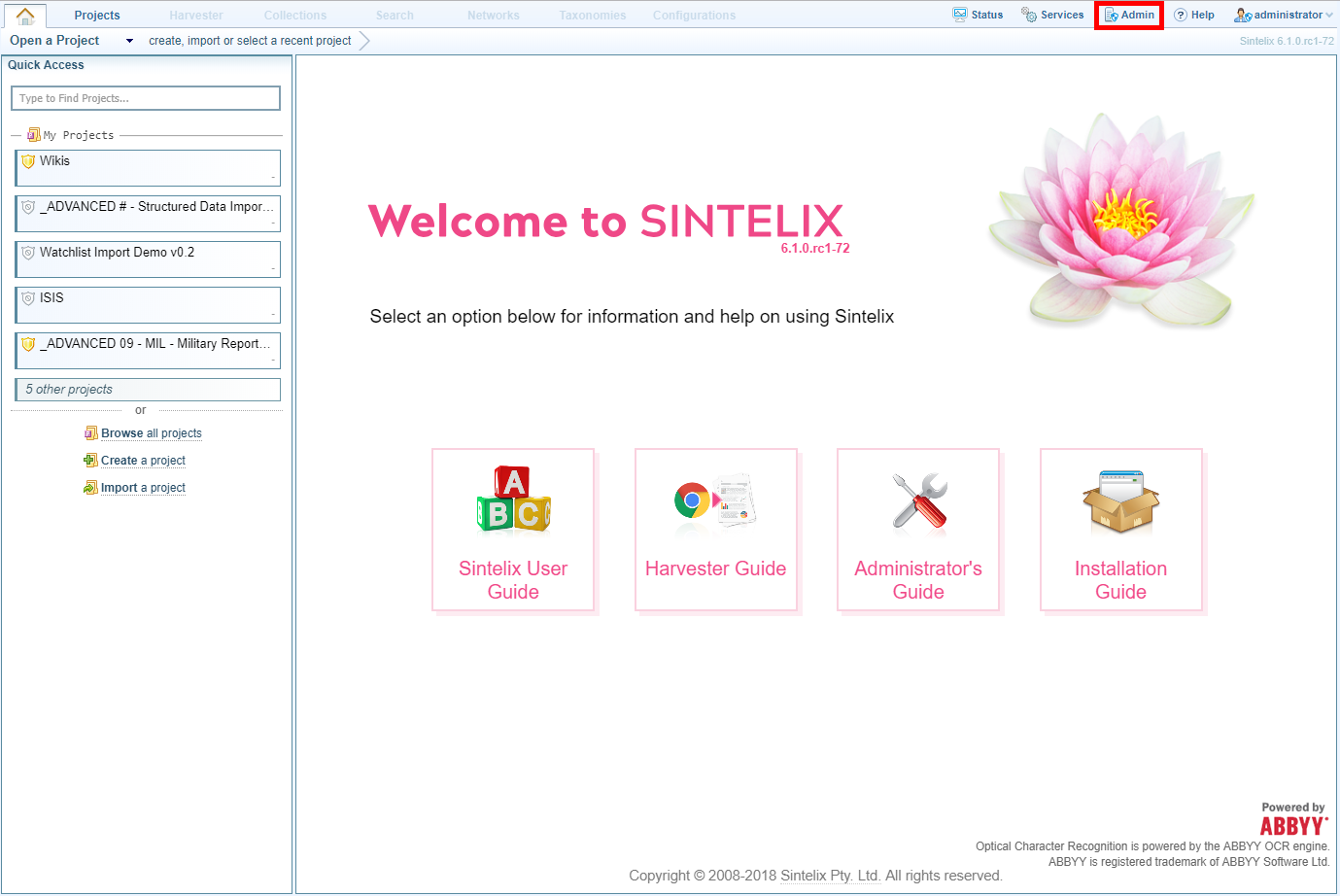Click the Status monitor icon
This screenshot has width=1340, height=896.
pos(960,15)
